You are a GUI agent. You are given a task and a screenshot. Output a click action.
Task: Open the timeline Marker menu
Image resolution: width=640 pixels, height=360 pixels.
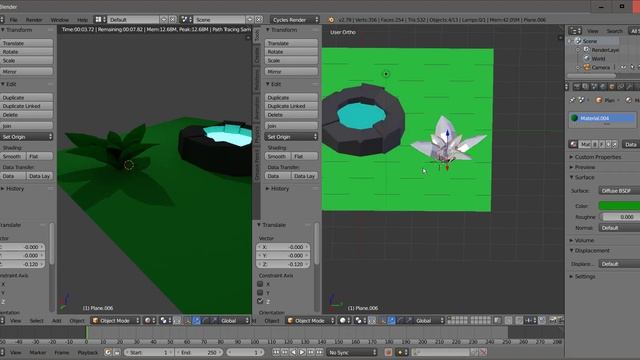tap(38, 352)
